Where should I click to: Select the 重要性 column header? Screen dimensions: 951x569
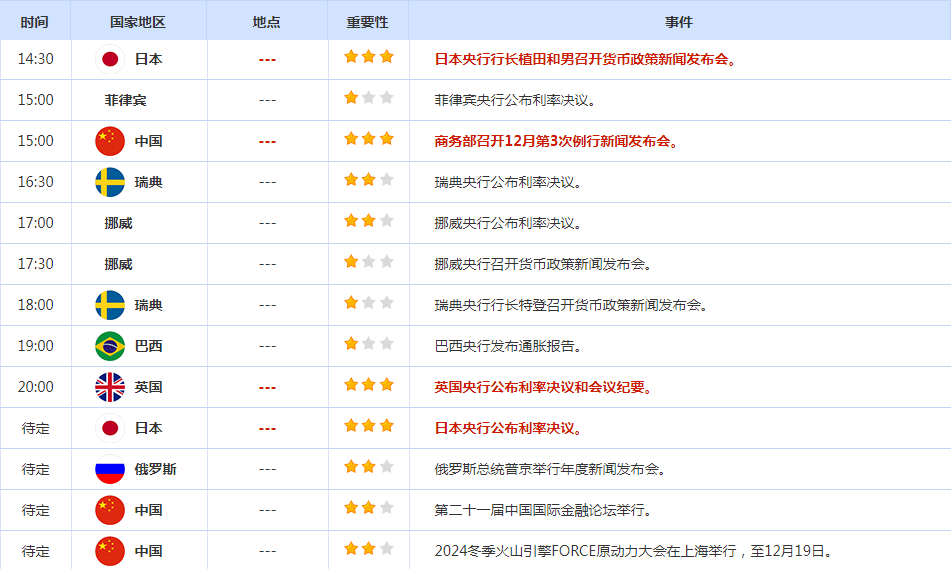coord(367,22)
